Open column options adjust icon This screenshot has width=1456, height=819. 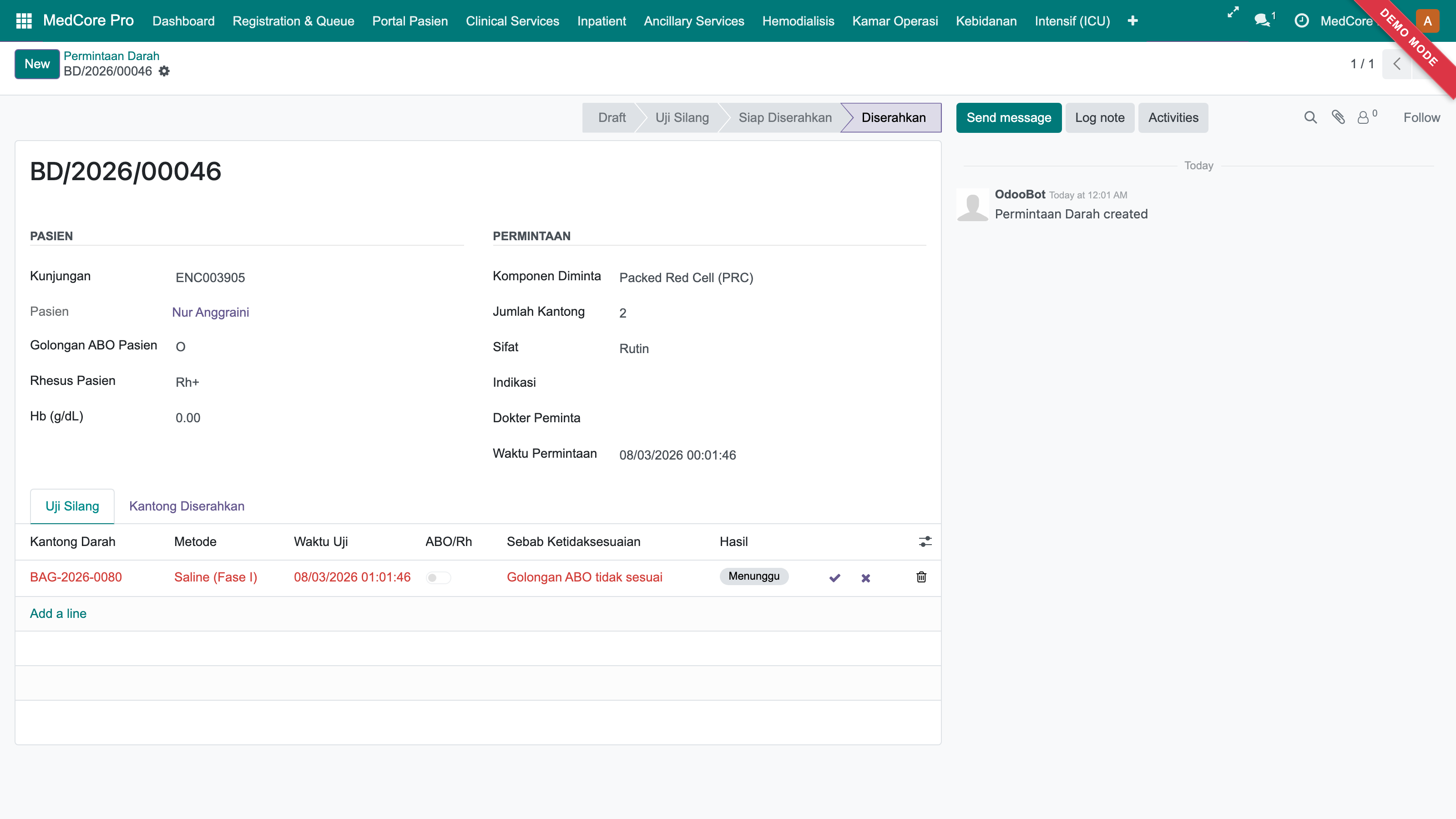pos(925,541)
